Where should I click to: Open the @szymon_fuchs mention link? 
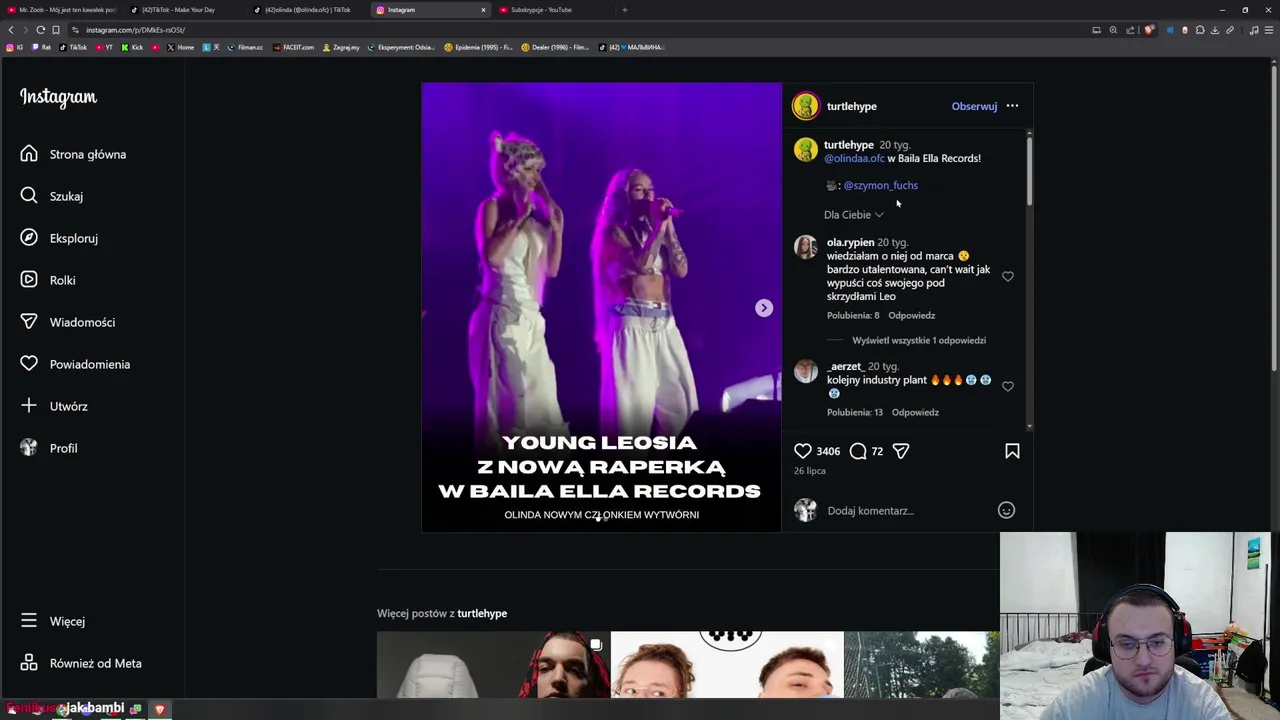(880, 185)
